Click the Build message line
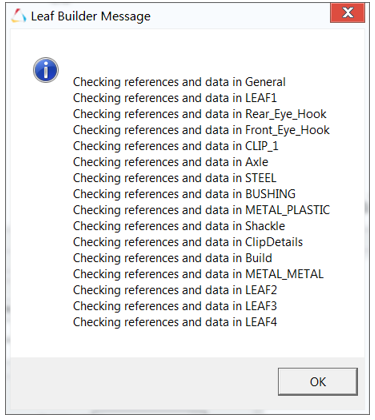Screen dimensions: 375x420 point(173,258)
